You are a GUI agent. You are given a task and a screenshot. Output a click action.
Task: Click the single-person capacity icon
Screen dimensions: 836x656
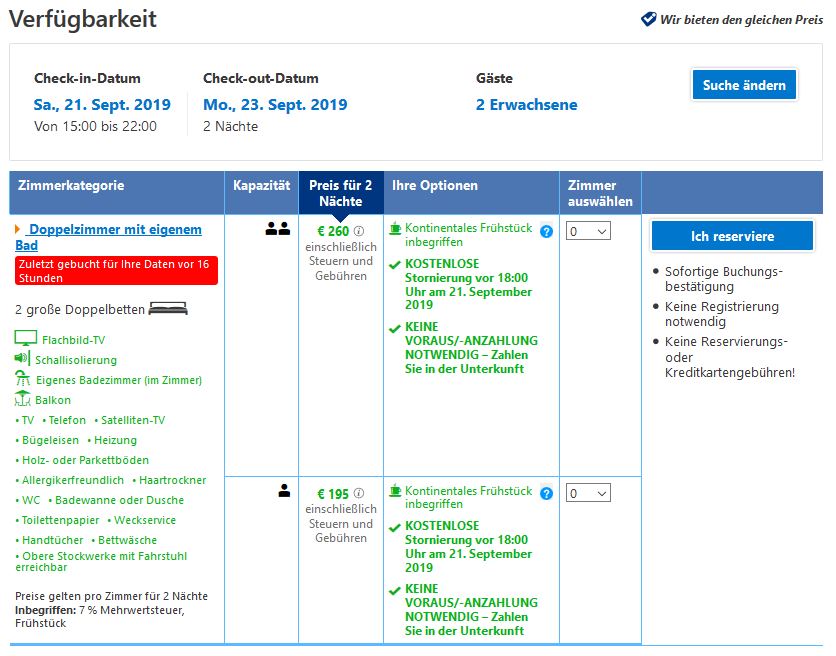pos(284,491)
